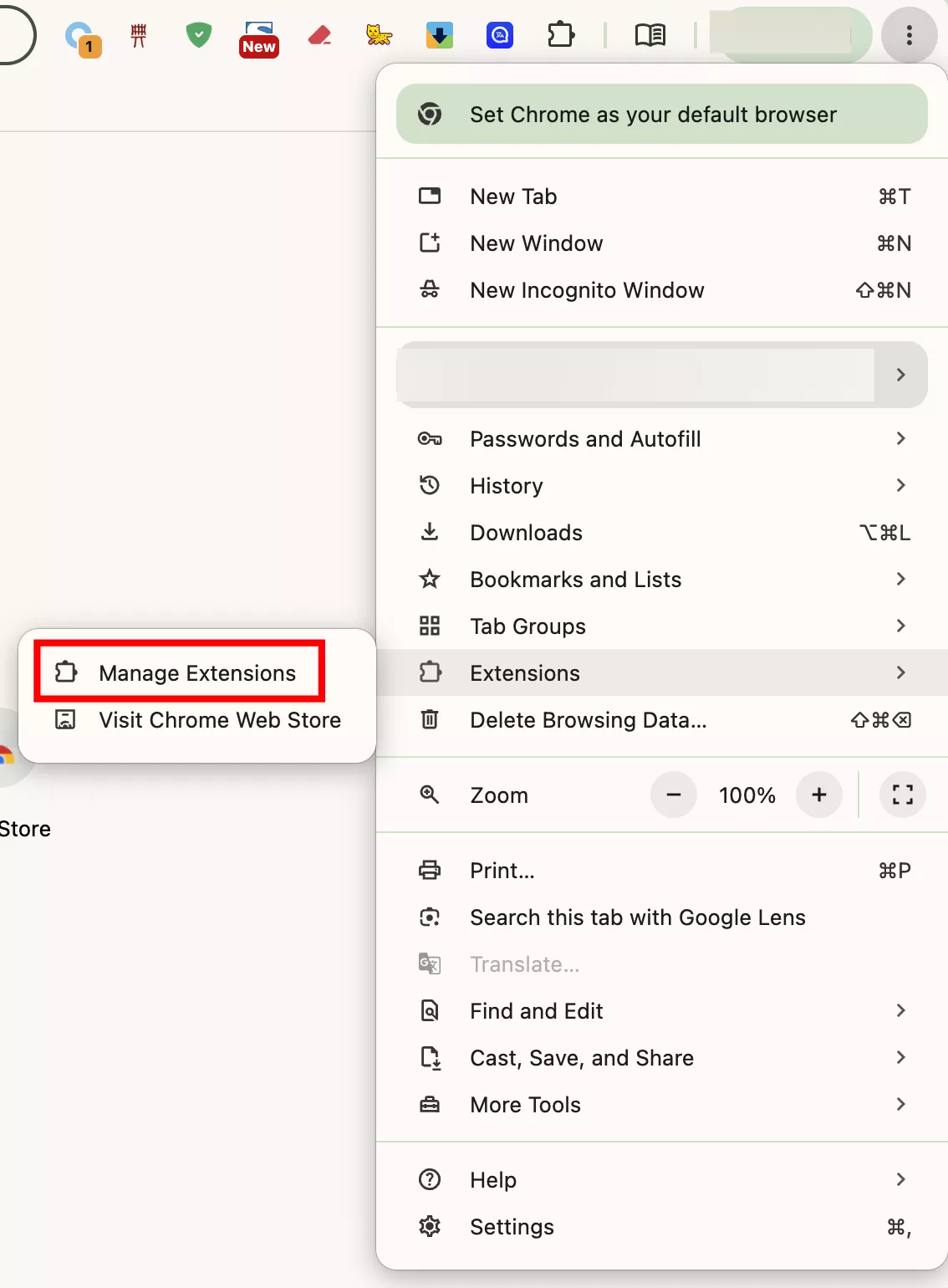The image size is (948, 1288).
Task: Open the Reading List book icon
Action: 650,35
